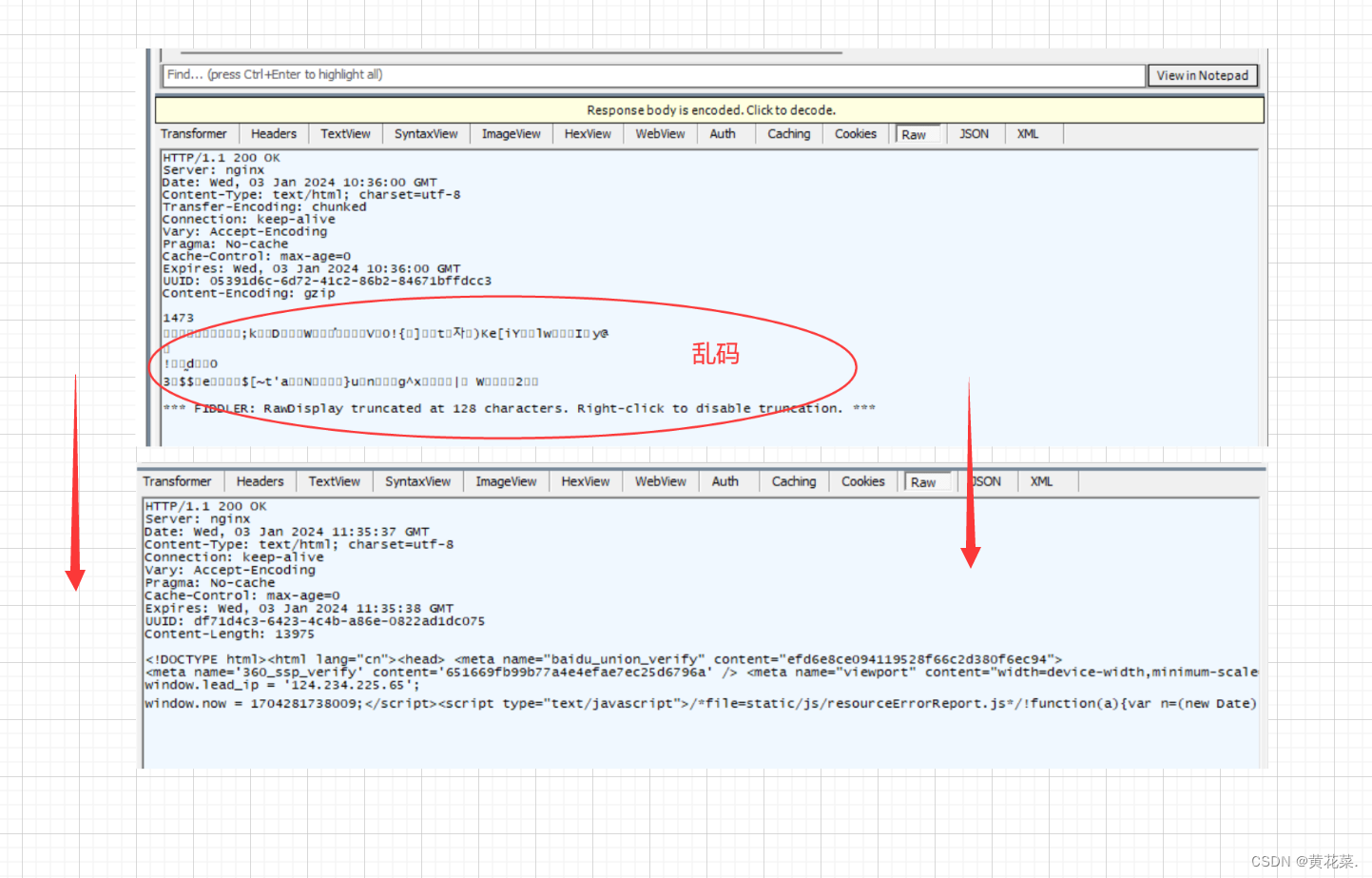1372x878 pixels.
Task: Open Caching tab in upper panel
Action: click(789, 134)
